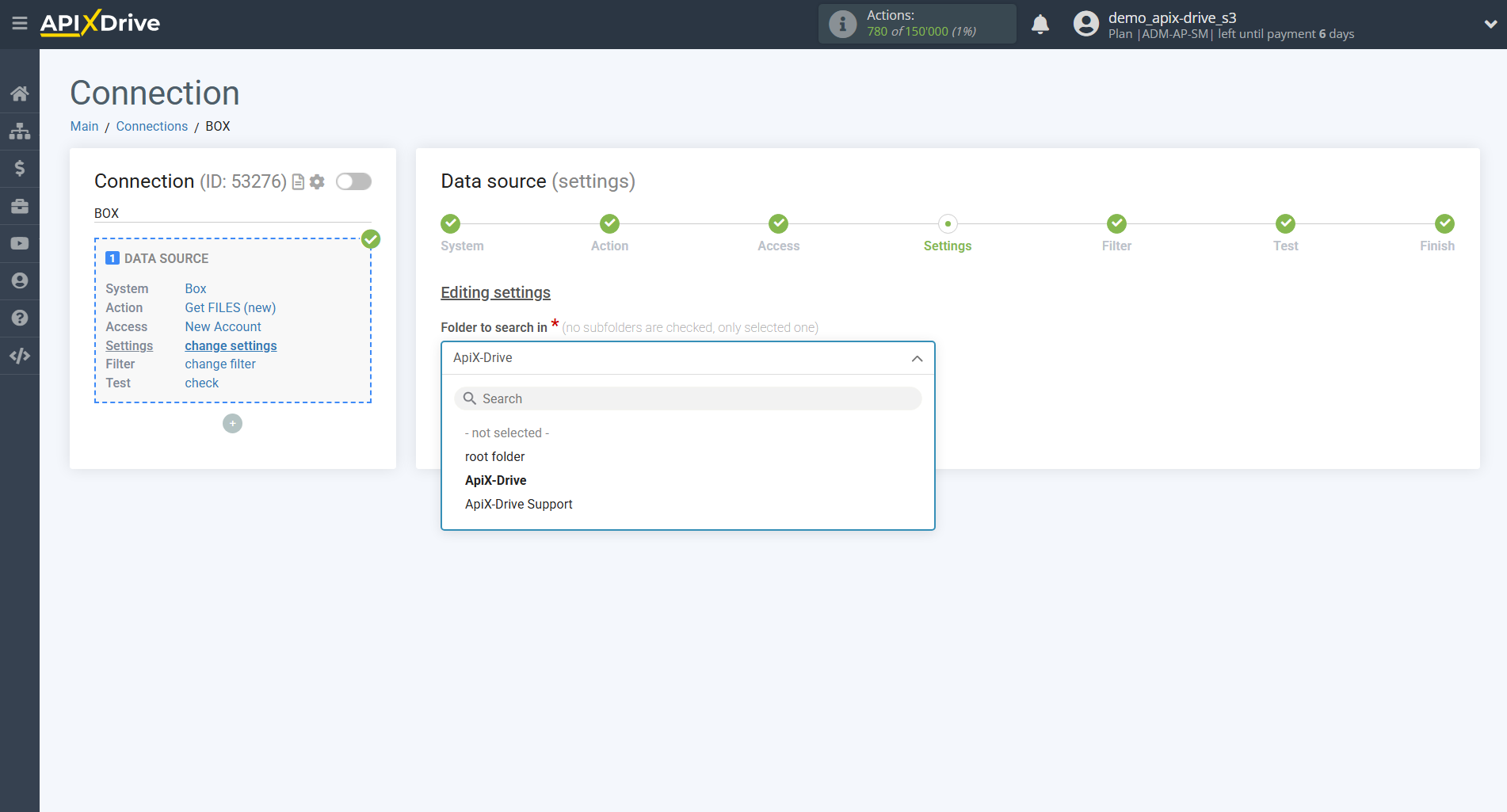Open the Connections diagram icon in sidebar

point(20,131)
